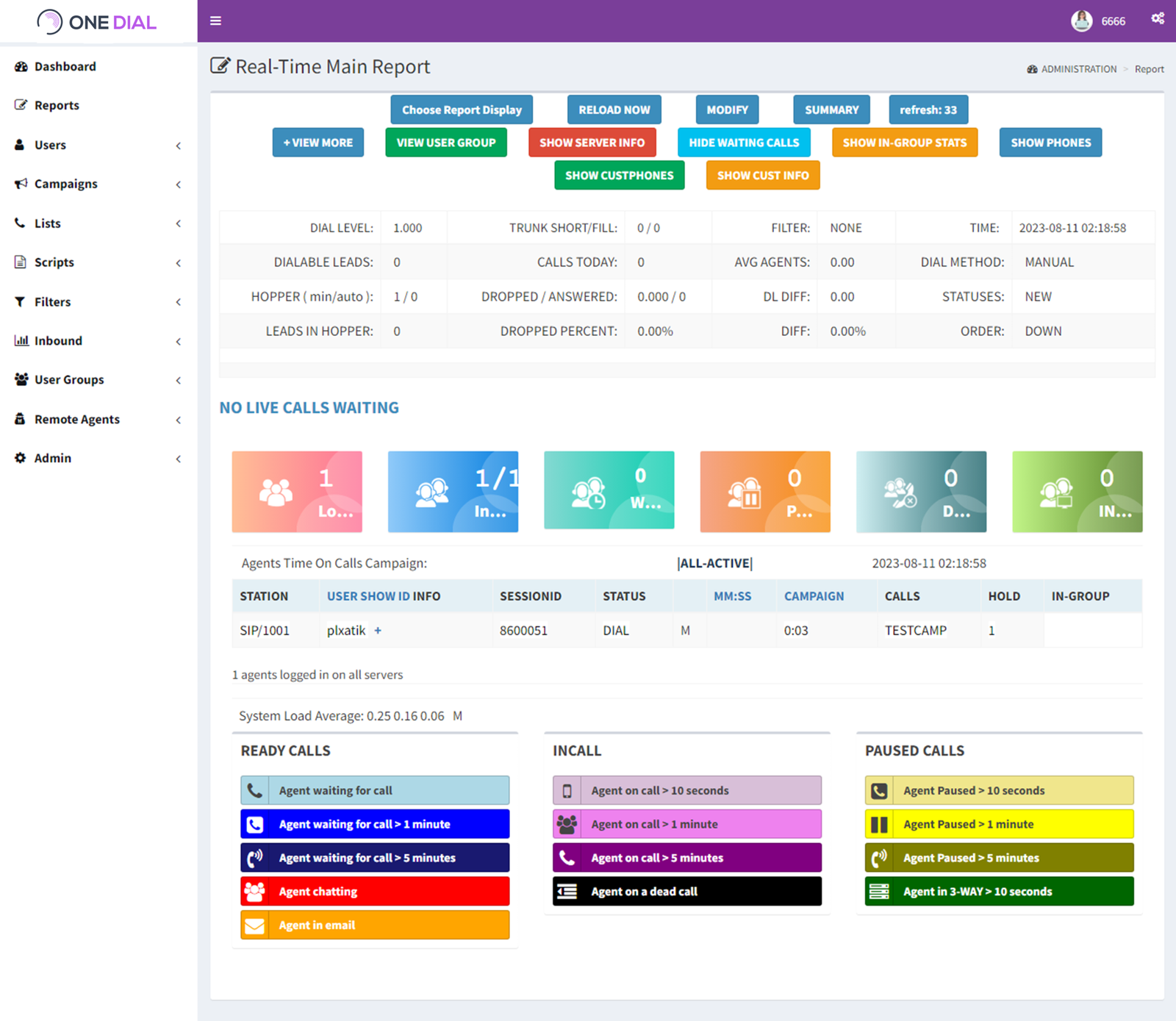Open the SUMMARY report view
This screenshot has width=1176, height=1021.
831,109
